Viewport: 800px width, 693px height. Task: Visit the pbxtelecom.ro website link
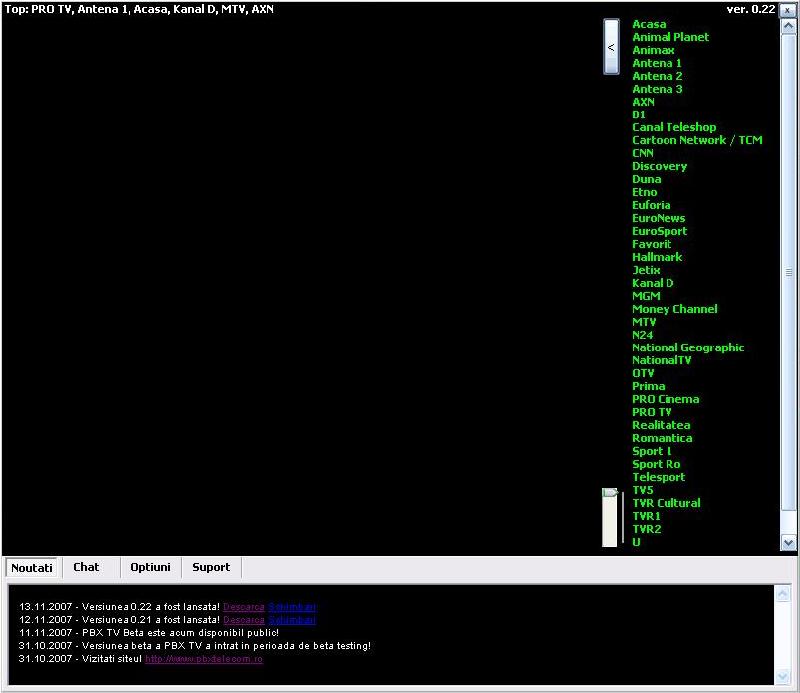(x=204, y=659)
